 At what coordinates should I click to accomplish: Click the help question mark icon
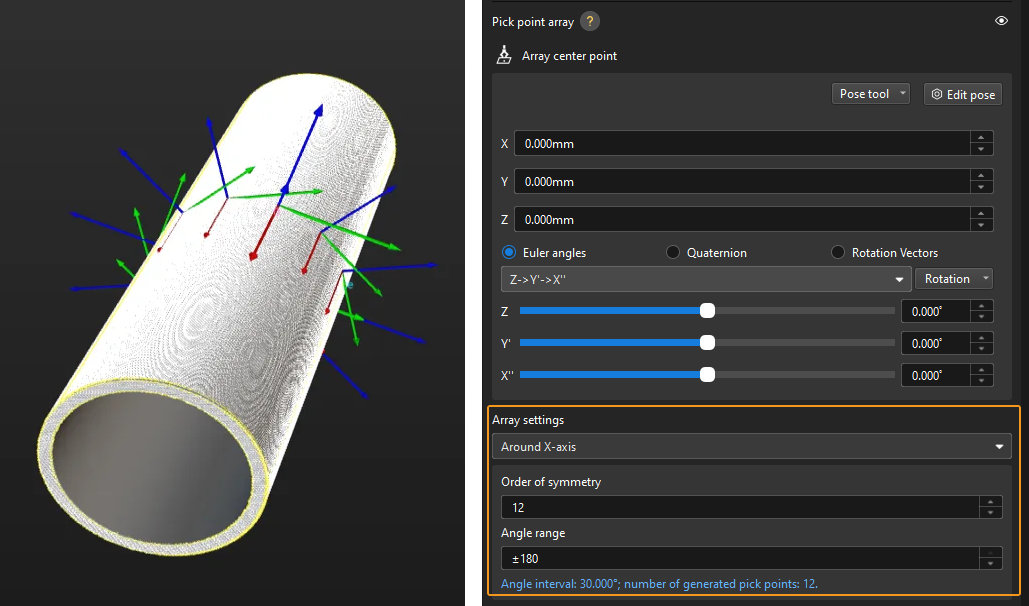590,21
